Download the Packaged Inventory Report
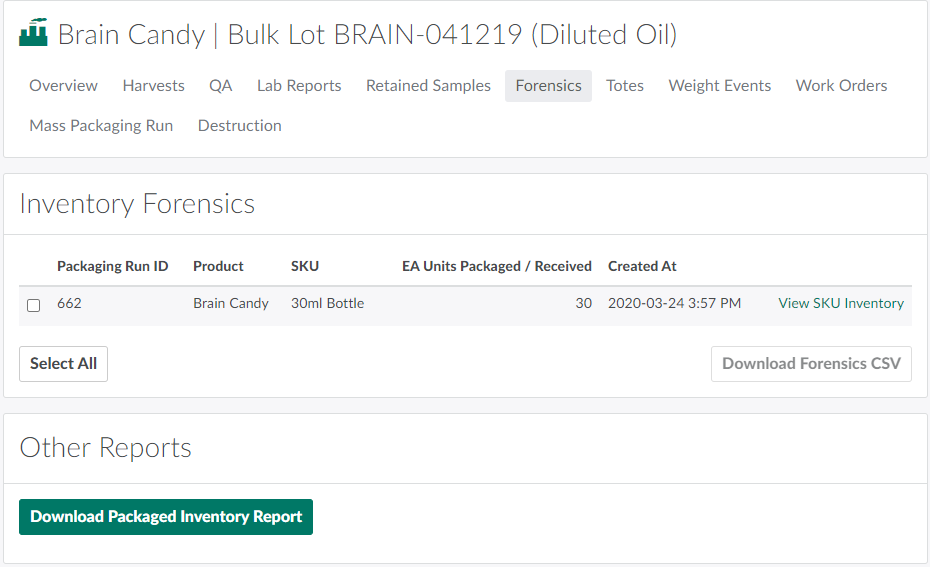The height and width of the screenshot is (567, 930). pyautogui.click(x=166, y=517)
